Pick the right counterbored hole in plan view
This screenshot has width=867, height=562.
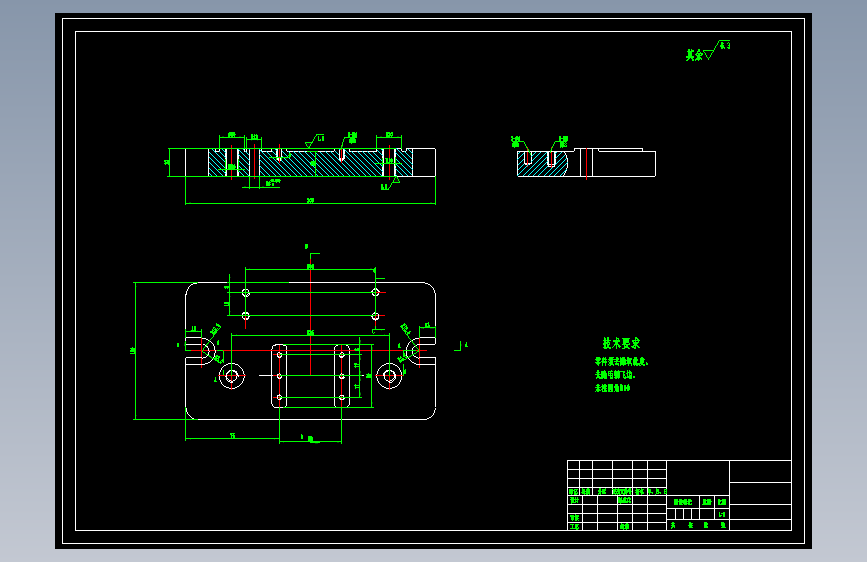point(389,376)
